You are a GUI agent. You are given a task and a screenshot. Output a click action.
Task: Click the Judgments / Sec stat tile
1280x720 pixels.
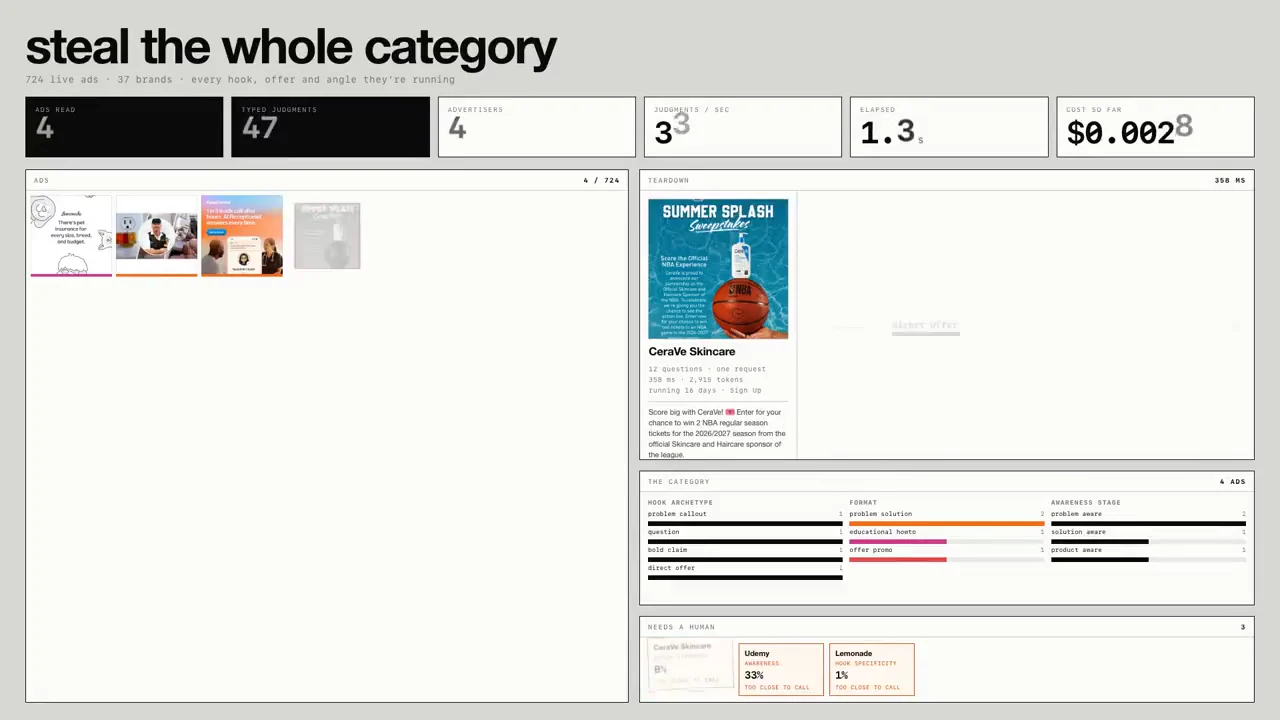(743, 127)
